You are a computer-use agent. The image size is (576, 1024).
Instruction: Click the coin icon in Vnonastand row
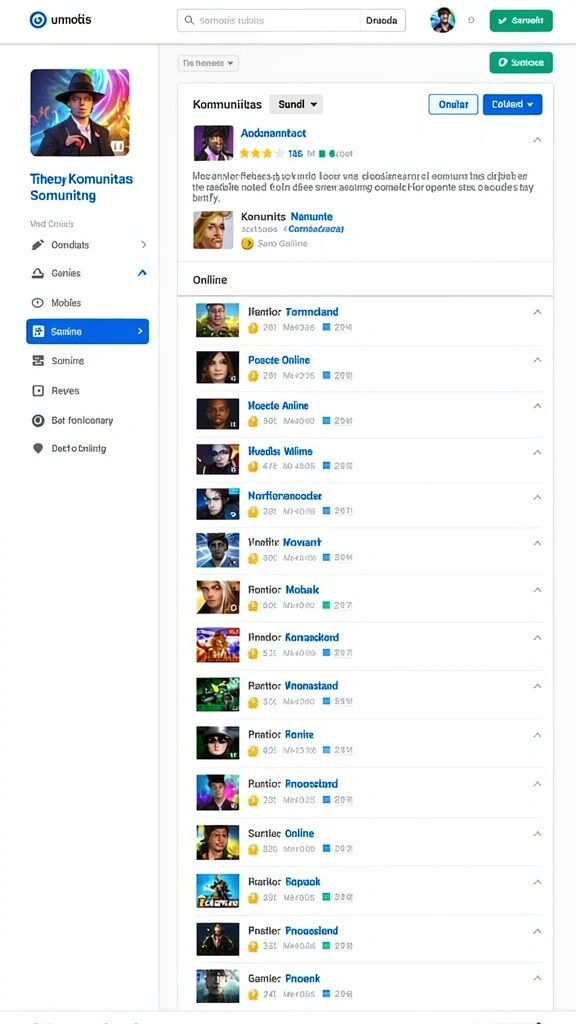pos(253,702)
